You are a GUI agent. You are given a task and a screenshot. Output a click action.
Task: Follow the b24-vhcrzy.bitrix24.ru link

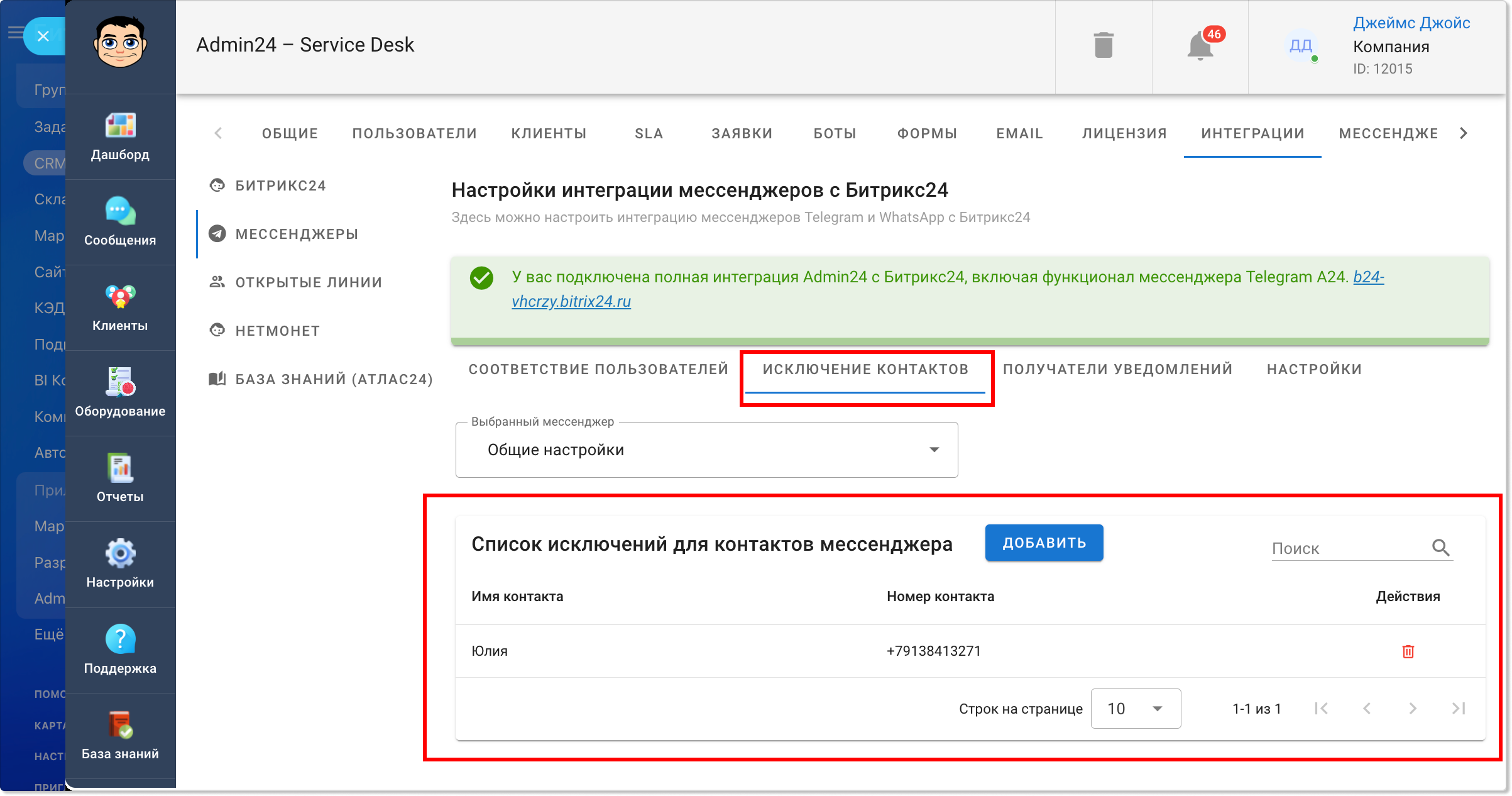571,301
